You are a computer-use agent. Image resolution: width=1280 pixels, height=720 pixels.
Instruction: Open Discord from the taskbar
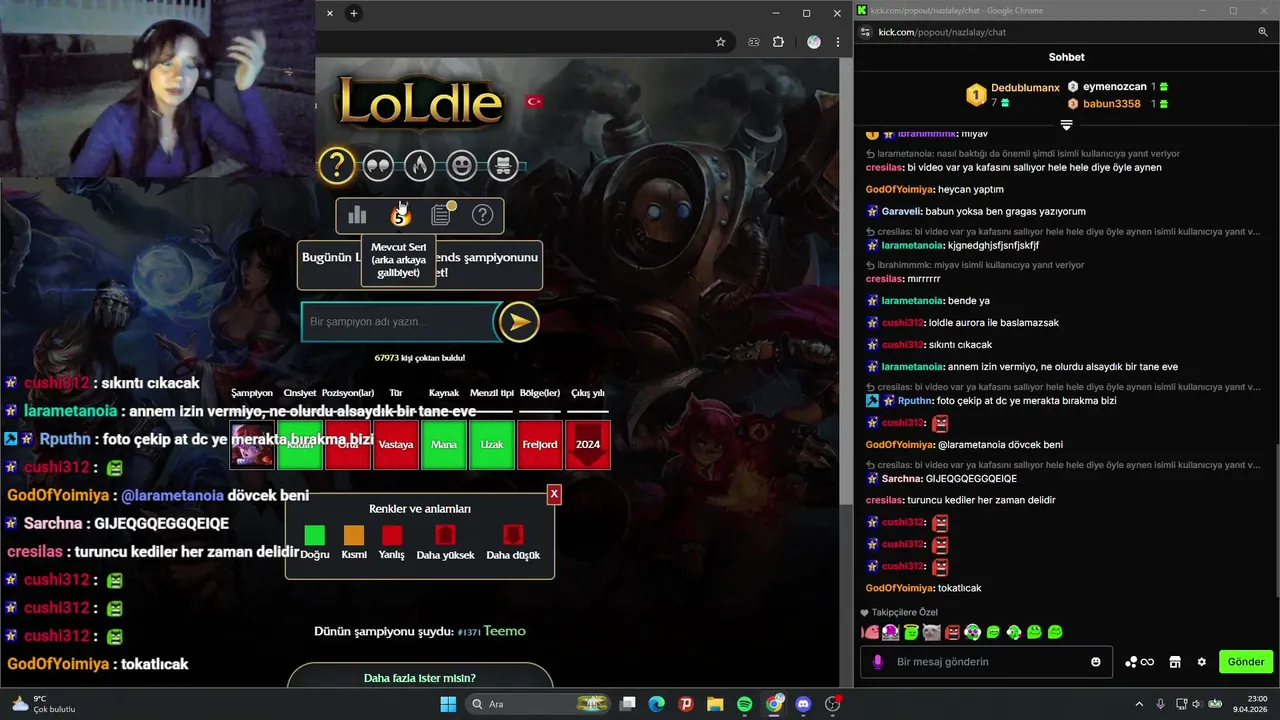pos(803,704)
